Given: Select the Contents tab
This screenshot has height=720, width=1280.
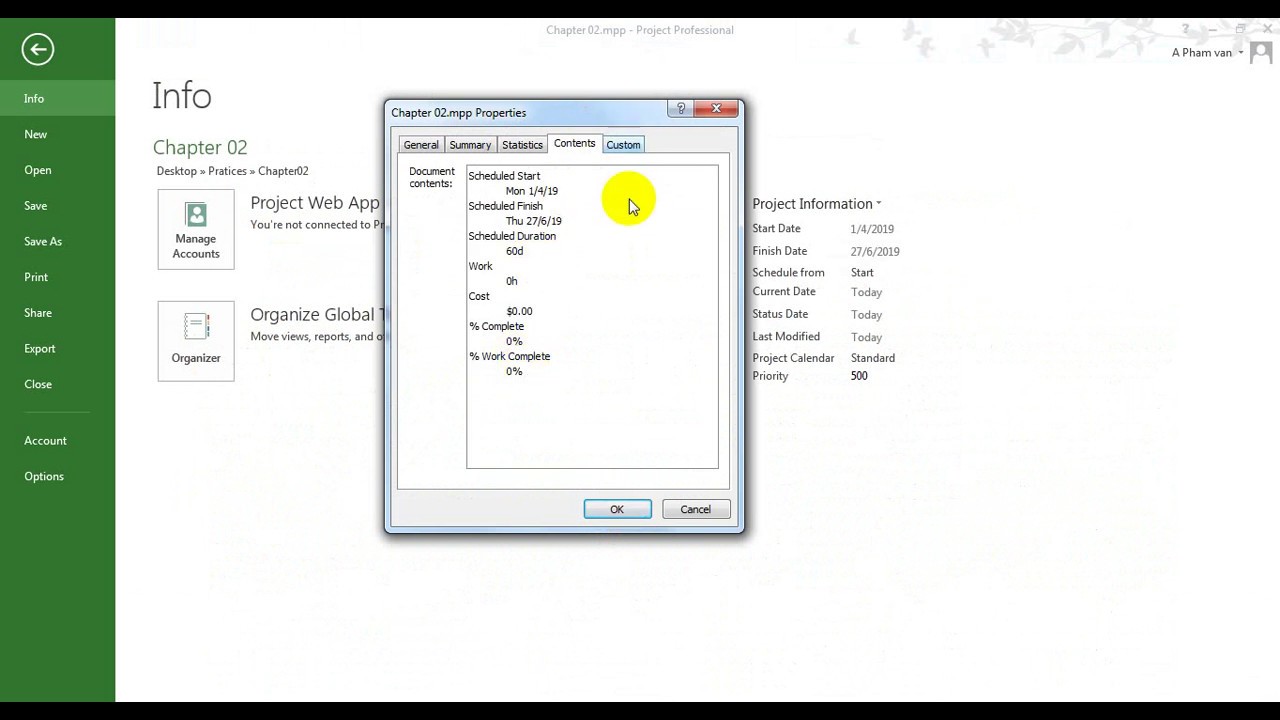Looking at the screenshot, I should [575, 144].
